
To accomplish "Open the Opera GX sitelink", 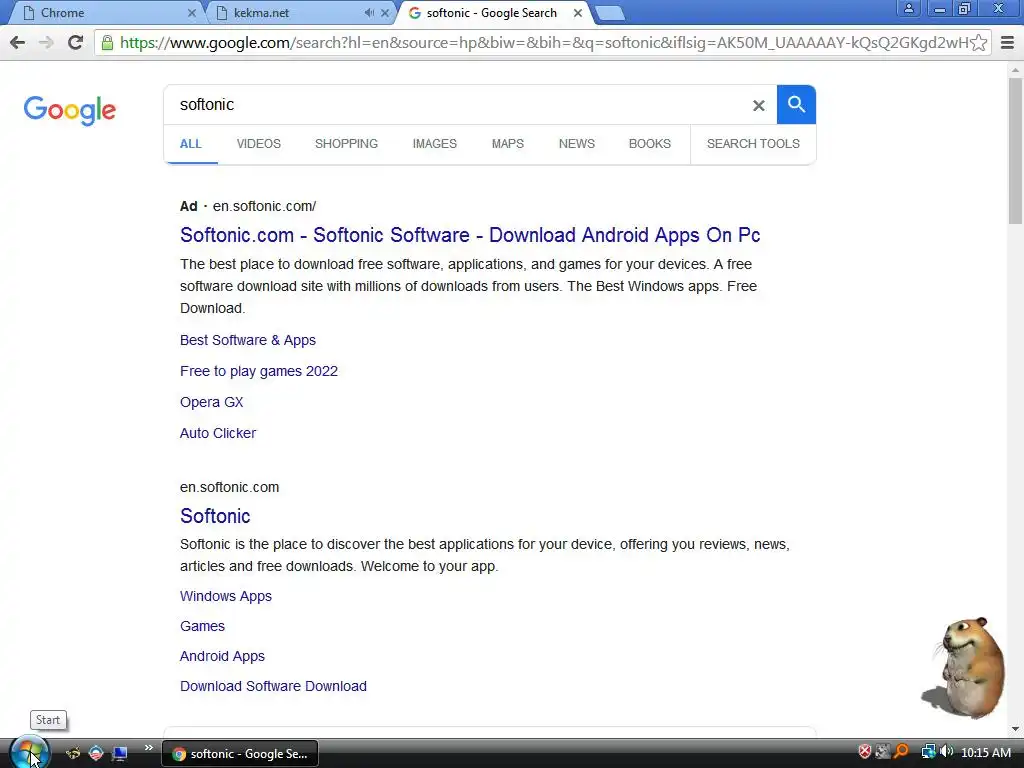I will click(x=212, y=402).
